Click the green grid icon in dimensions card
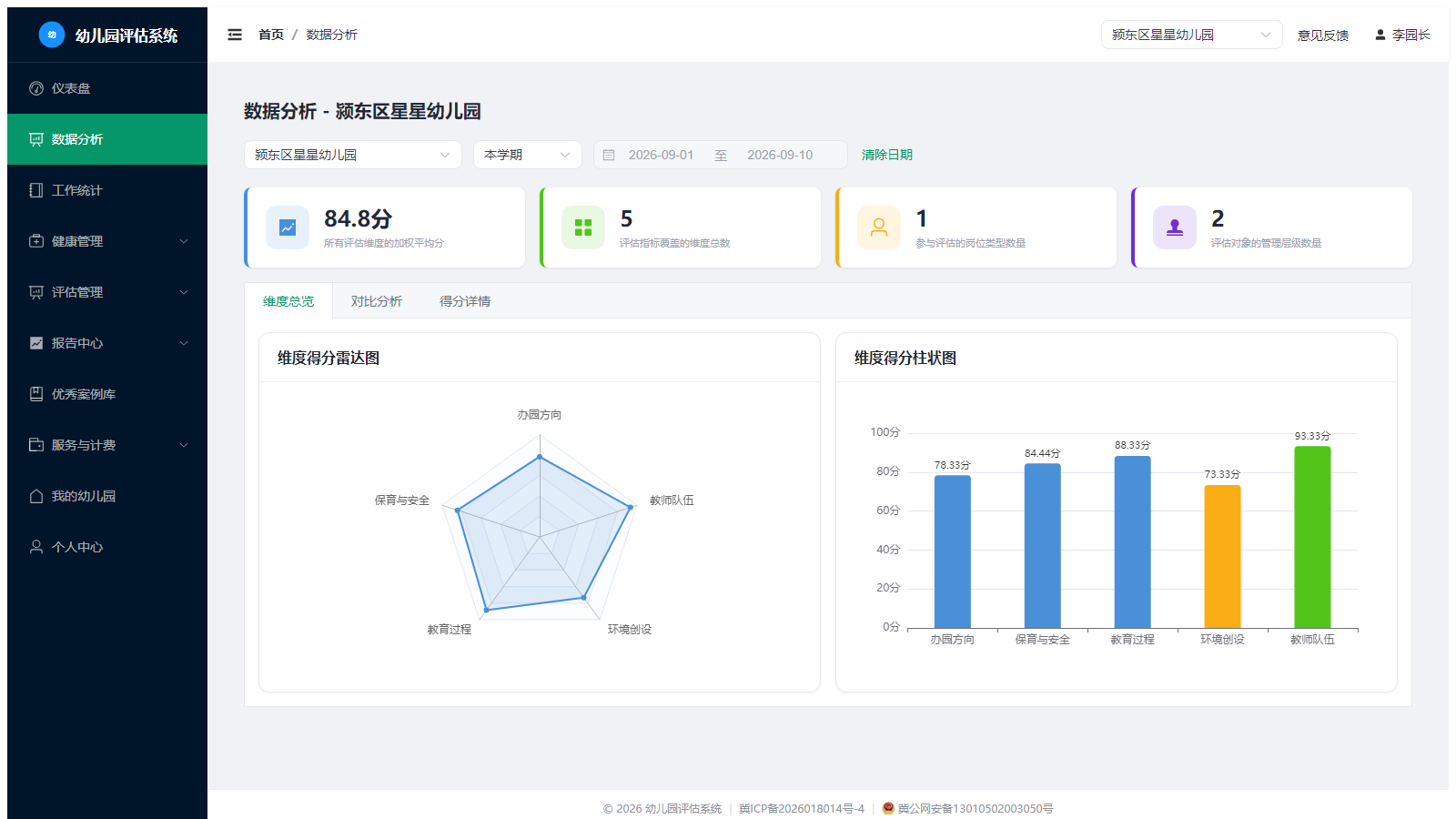Screen dimensions: 1456x819 583,227
